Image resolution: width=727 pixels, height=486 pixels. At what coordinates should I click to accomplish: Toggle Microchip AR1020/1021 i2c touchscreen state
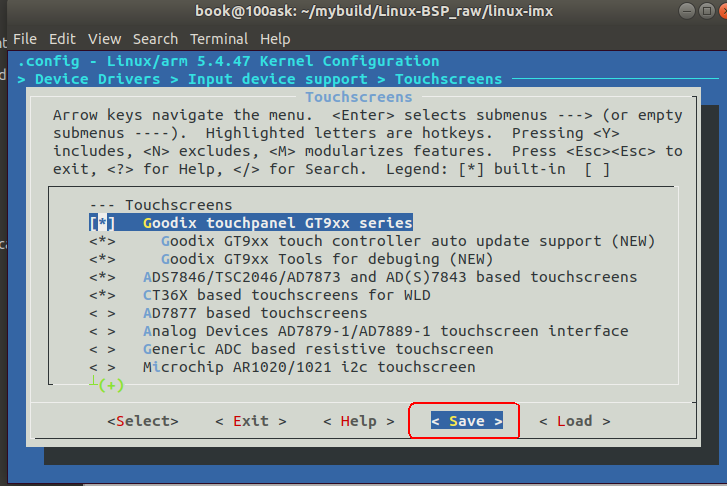pos(102,367)
